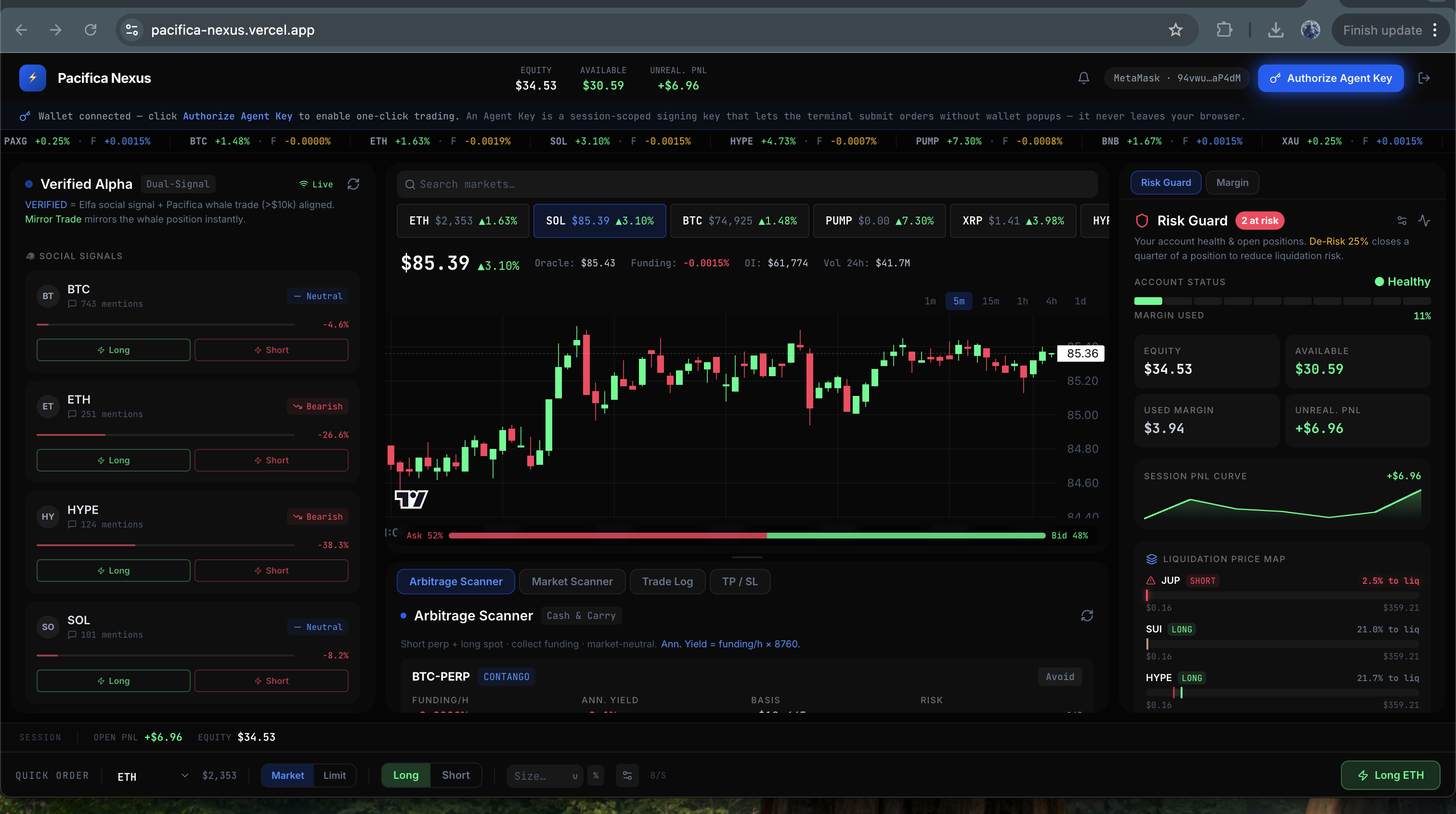Open the notifications bell

click(x=1083, y=78)
